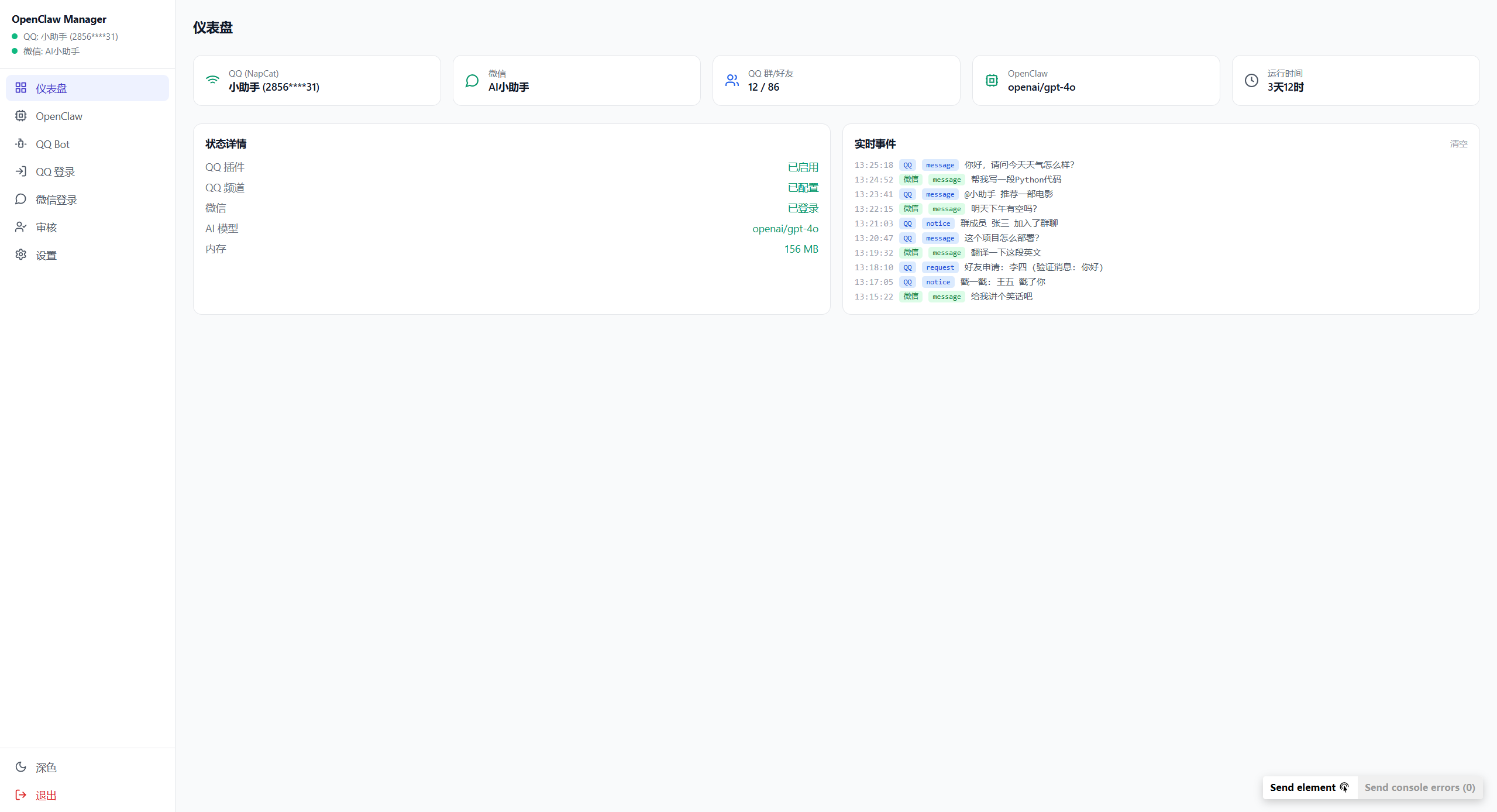
Task: Click the clock icon on 运行时间 card
Action: click(1251, 81)
